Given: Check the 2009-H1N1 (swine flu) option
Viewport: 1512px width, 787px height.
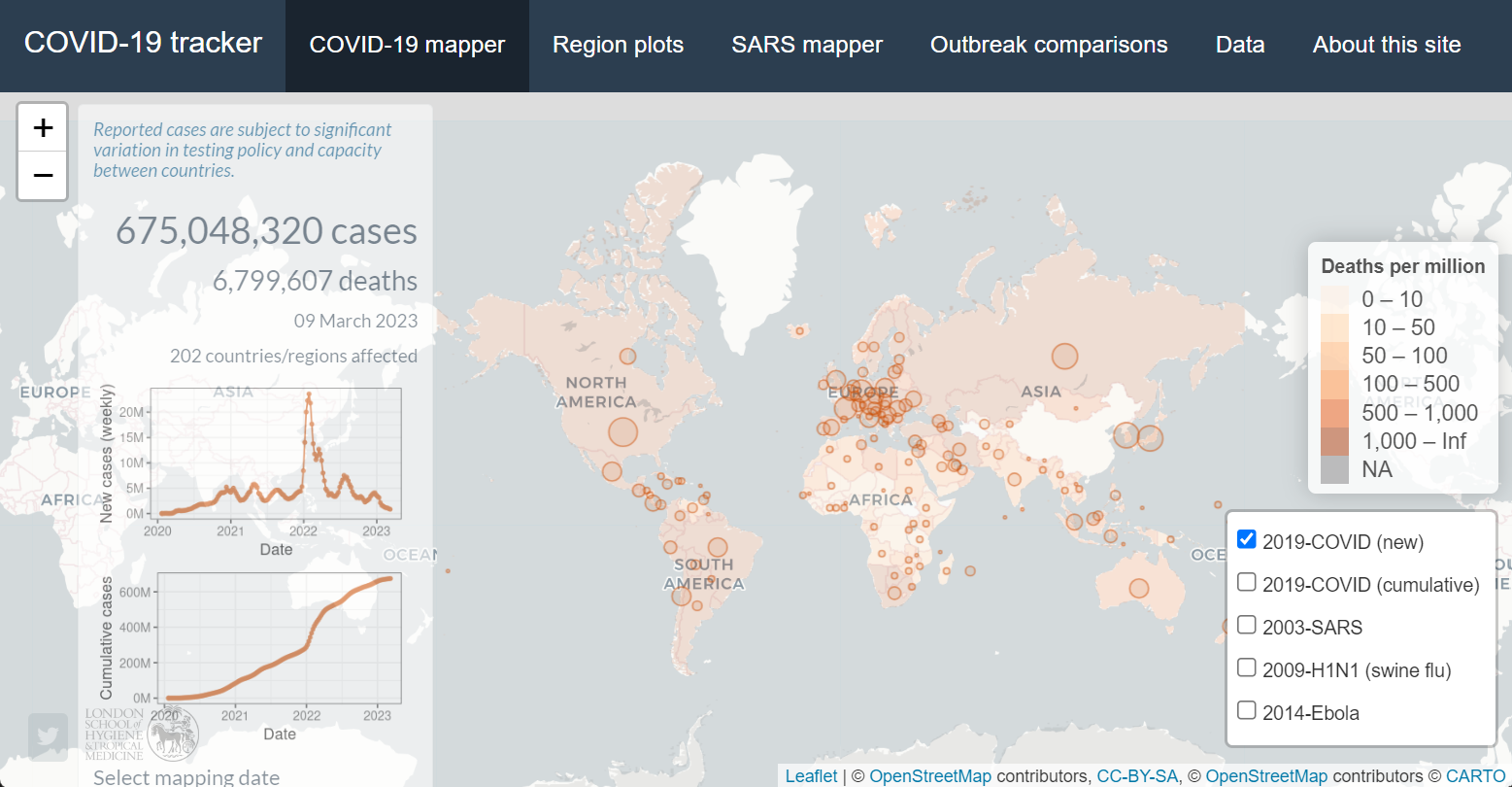Looking at the screenshot, I should click(x=1247, y=668).
